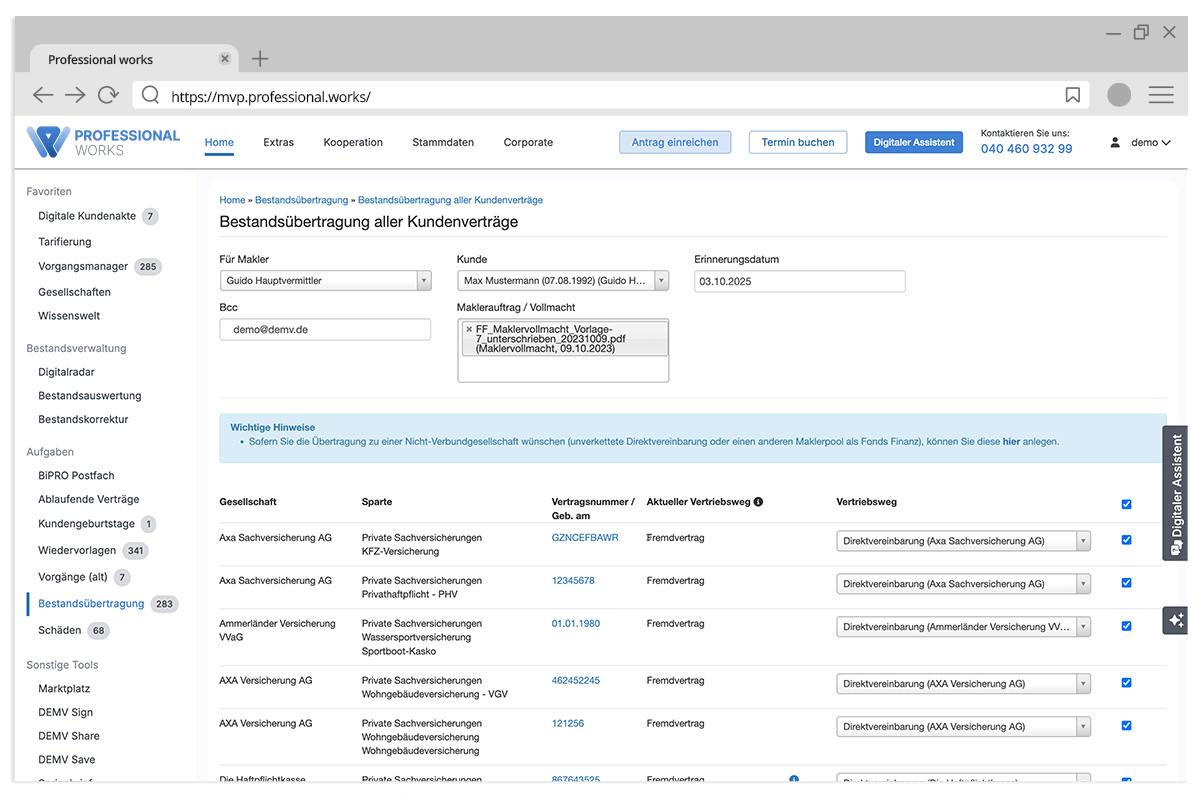Uncheck the contract 462452245 row checkbox

[x=1126, y=683]
